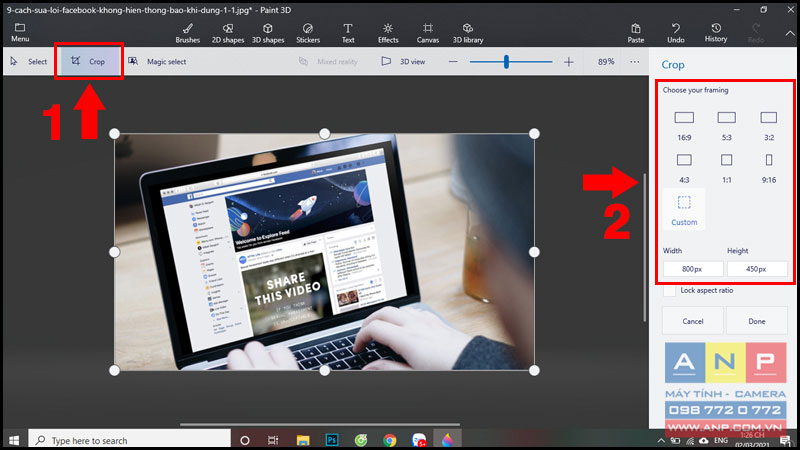The width and height of the screenshot is (800, 450).
Task: Open the Effects panel
Action: coord(388,33)
